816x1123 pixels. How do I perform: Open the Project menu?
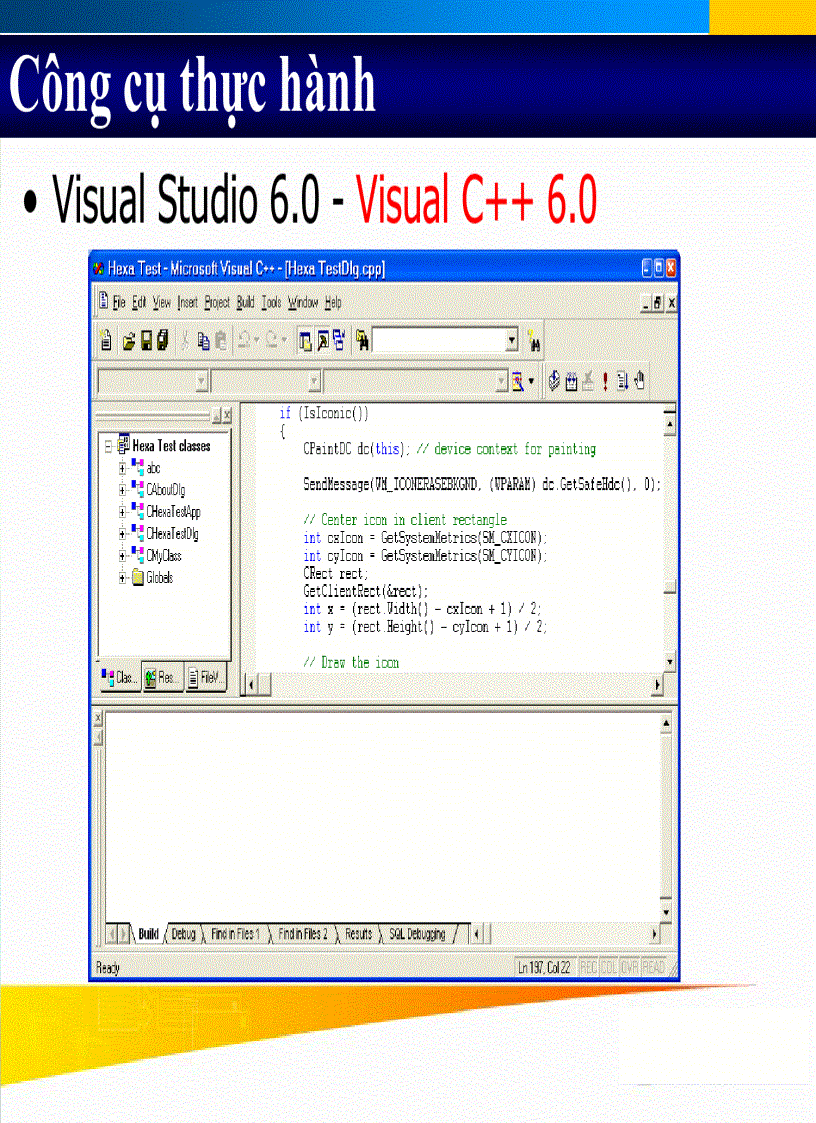(x=216, y=302)
